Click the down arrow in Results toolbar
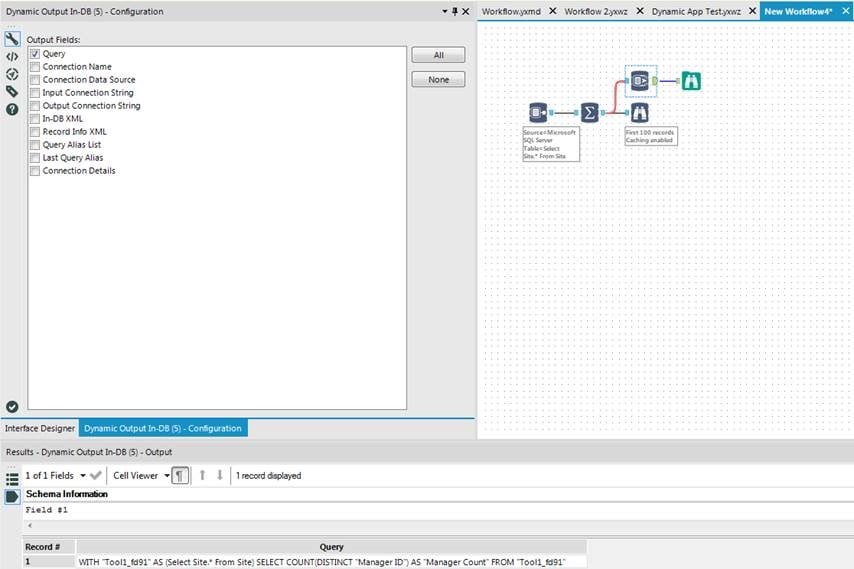 click(219, 475)
